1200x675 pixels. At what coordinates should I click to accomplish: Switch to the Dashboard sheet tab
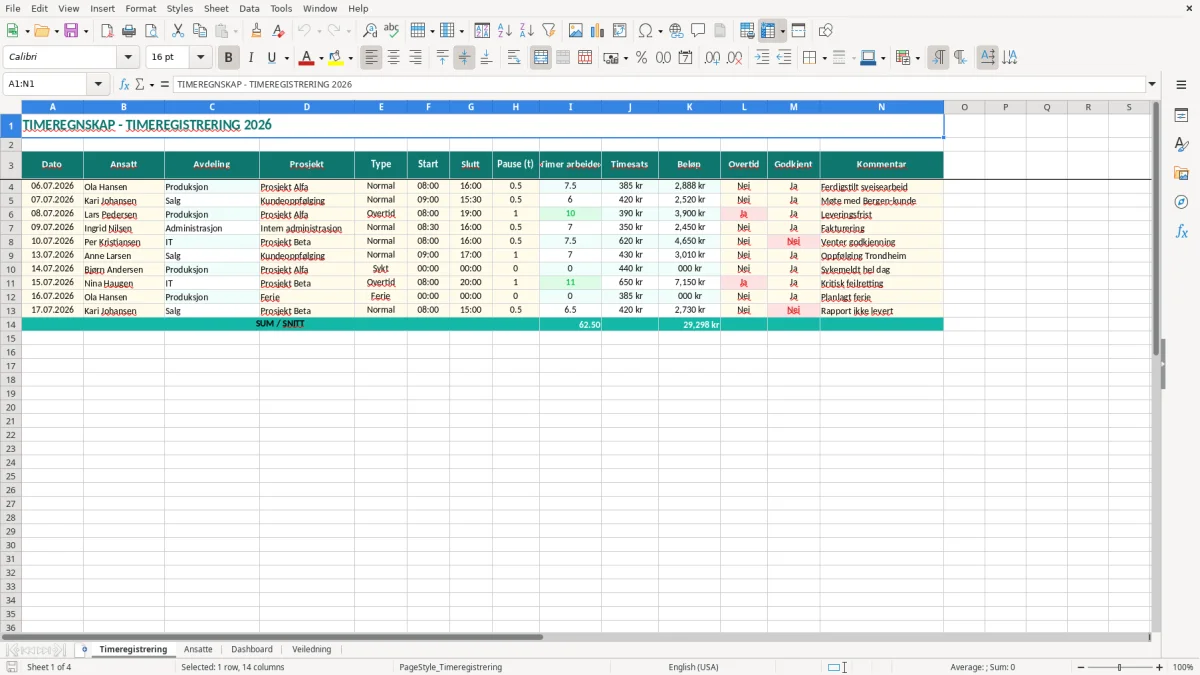point(252,649)
